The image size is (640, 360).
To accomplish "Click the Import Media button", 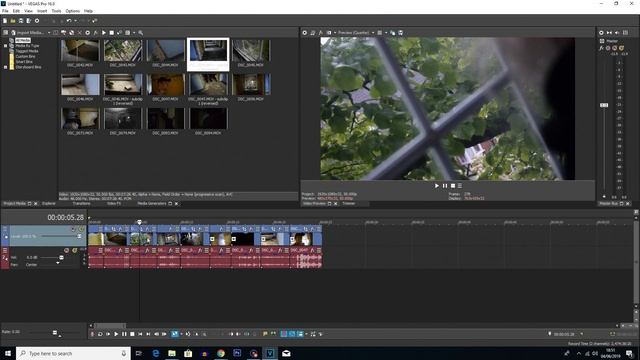I will point(28,33).
